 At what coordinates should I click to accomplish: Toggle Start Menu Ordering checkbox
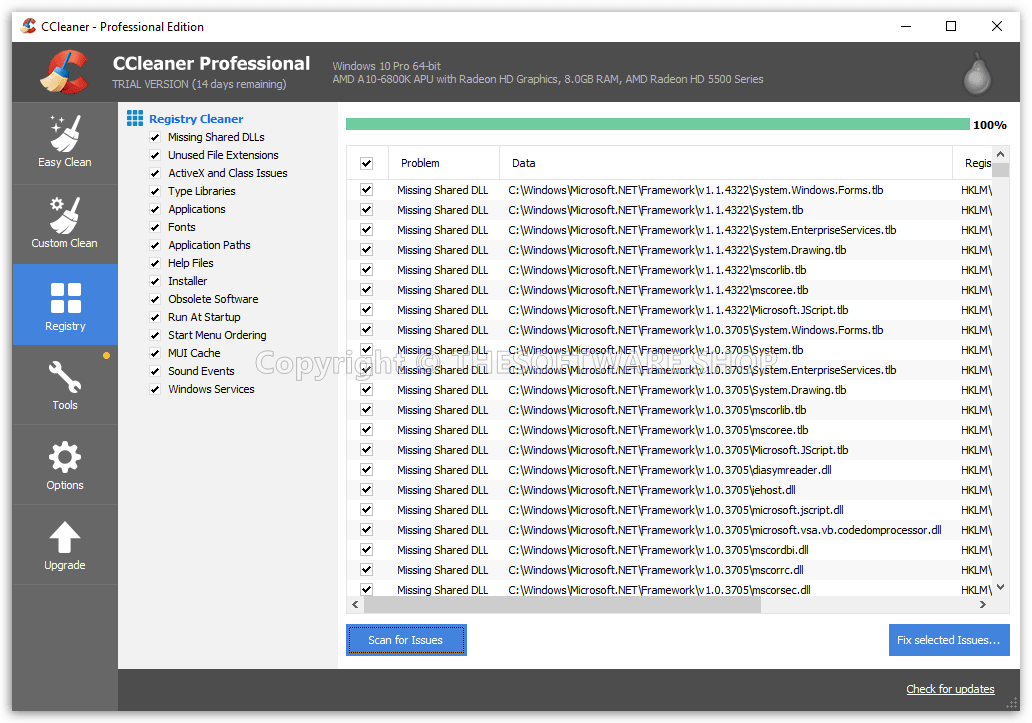155,335
